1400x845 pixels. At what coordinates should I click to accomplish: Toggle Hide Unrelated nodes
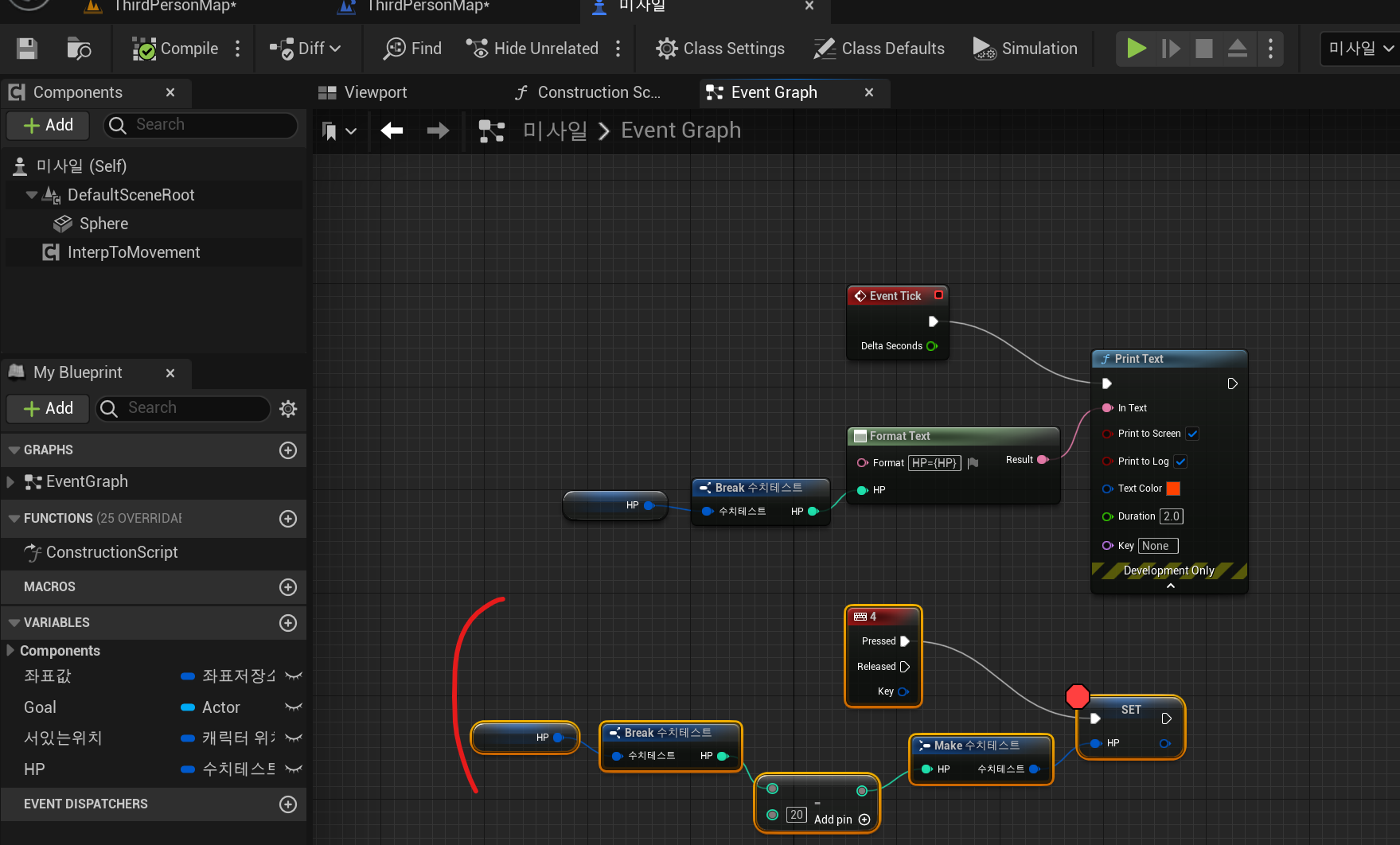click(x=532, y=49)
